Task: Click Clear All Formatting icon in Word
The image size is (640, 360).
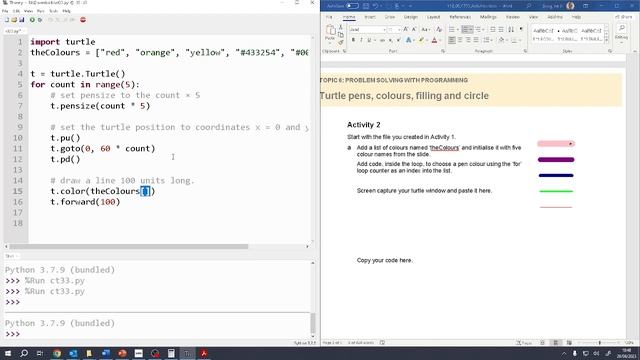Action: pos(439,29)
